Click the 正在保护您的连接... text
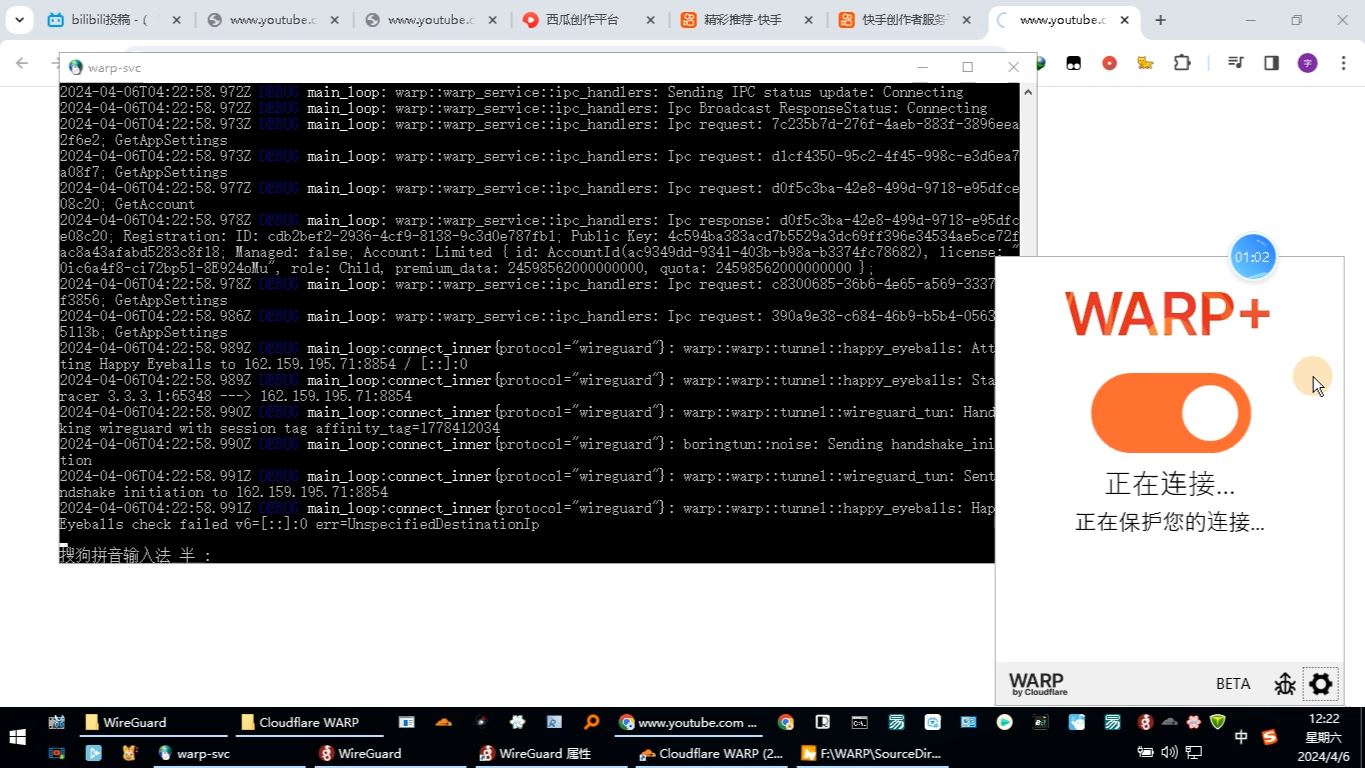Image resolution: width=1365 pixels, height=768 pixels. click(1170, 522)
